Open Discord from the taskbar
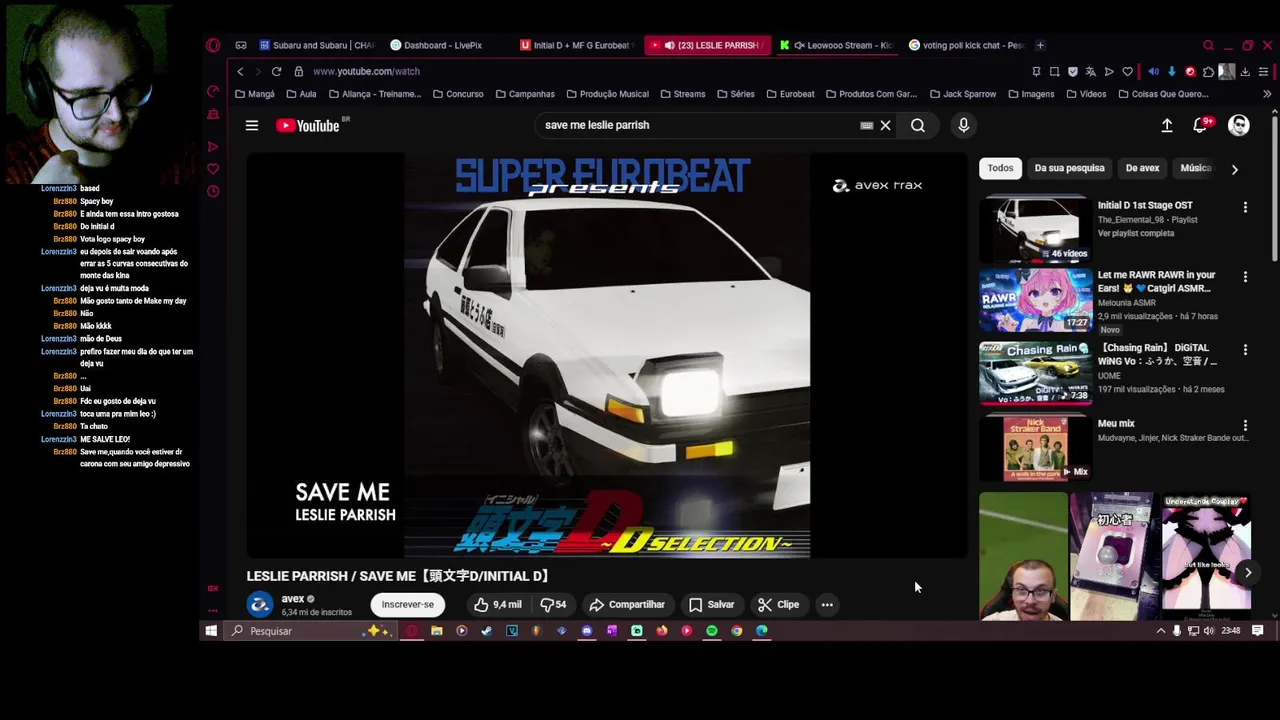This screenshot has height=720, width=1280. tap(587, 631)
